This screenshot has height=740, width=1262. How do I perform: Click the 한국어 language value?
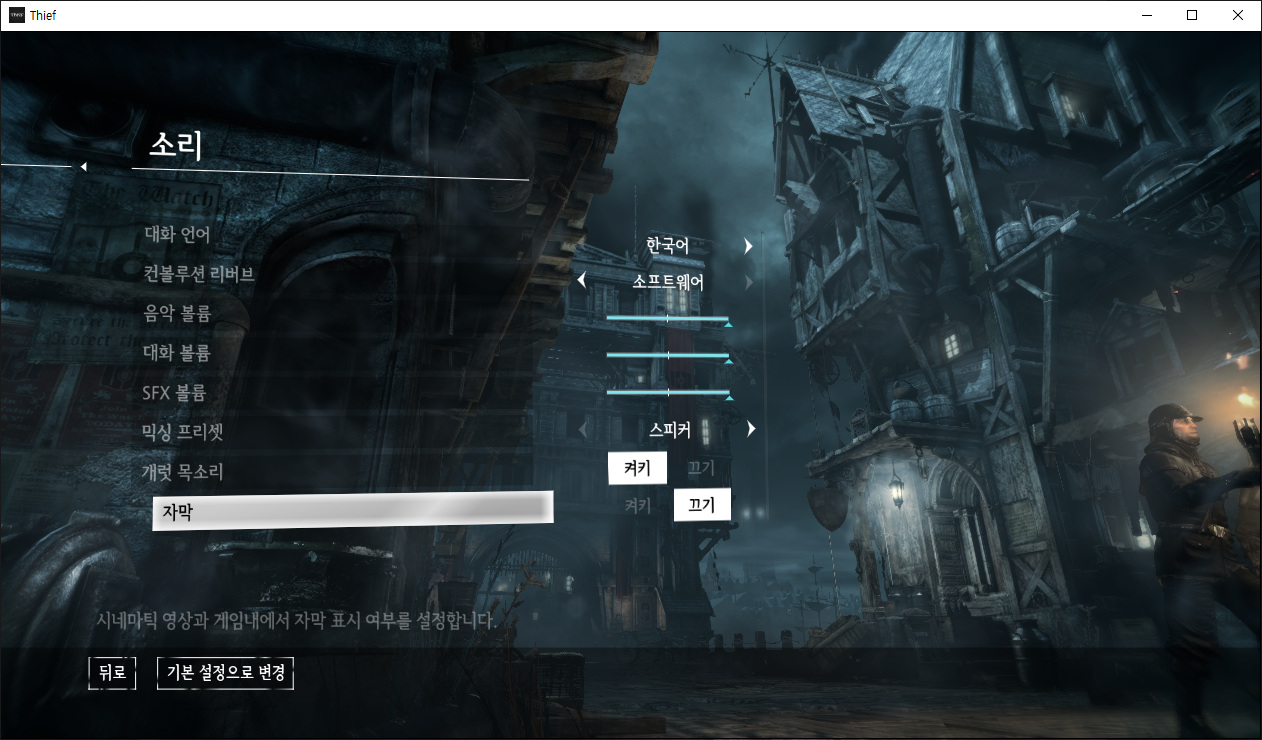coord(667,245)
